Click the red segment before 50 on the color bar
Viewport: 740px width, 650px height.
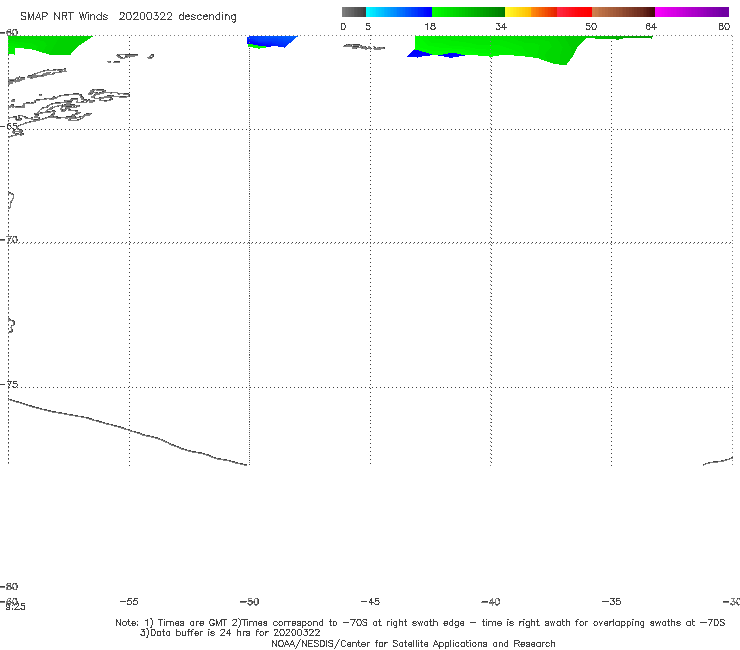click(574, 12)
